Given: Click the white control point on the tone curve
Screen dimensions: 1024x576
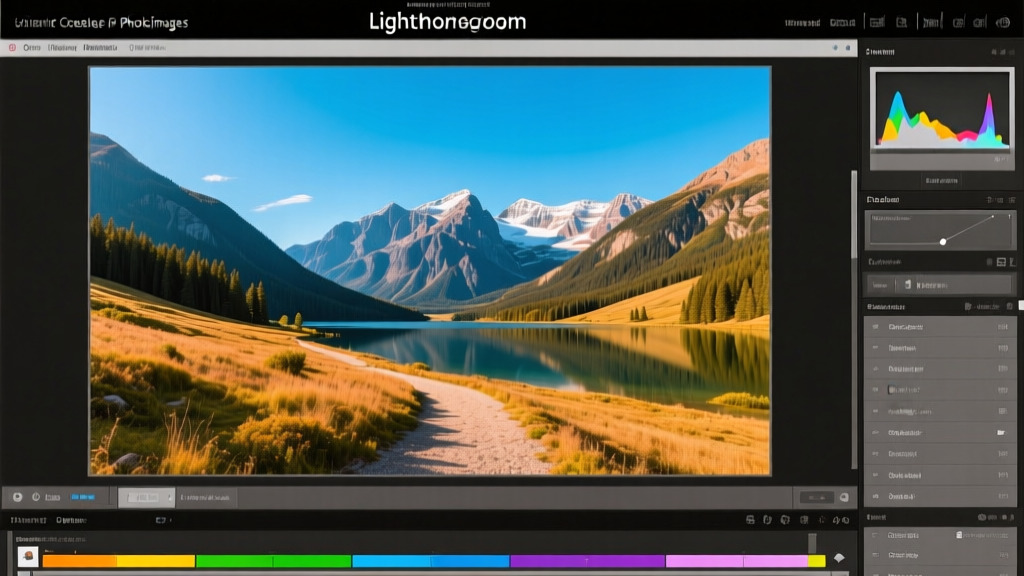Looking at the screenshot, I should tap(943, 242).
